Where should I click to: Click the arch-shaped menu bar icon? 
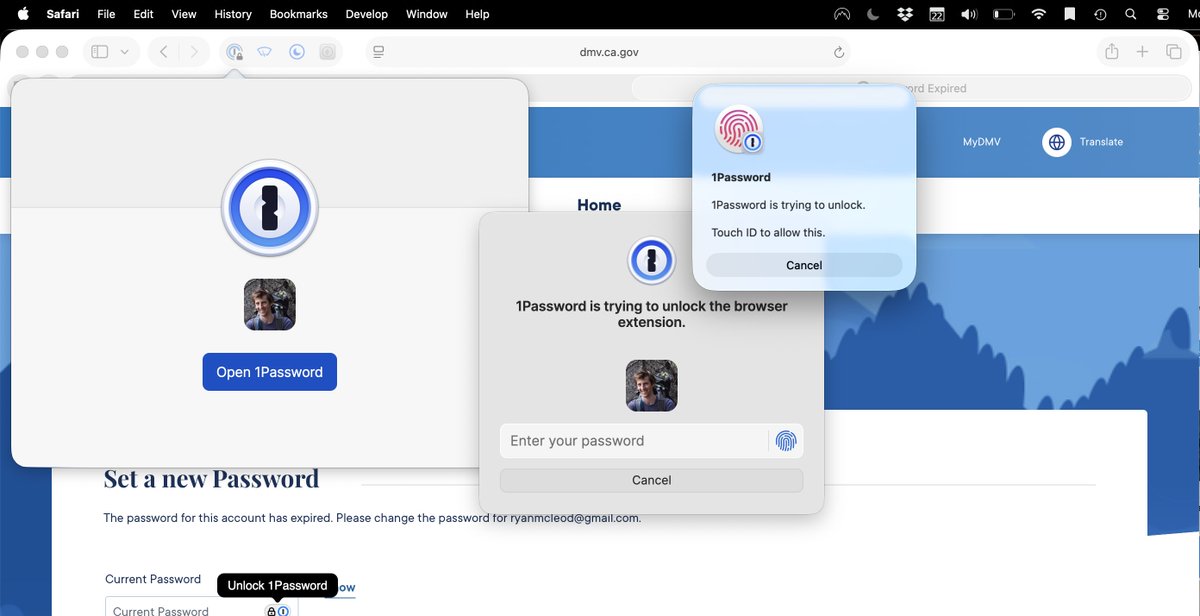842,14
